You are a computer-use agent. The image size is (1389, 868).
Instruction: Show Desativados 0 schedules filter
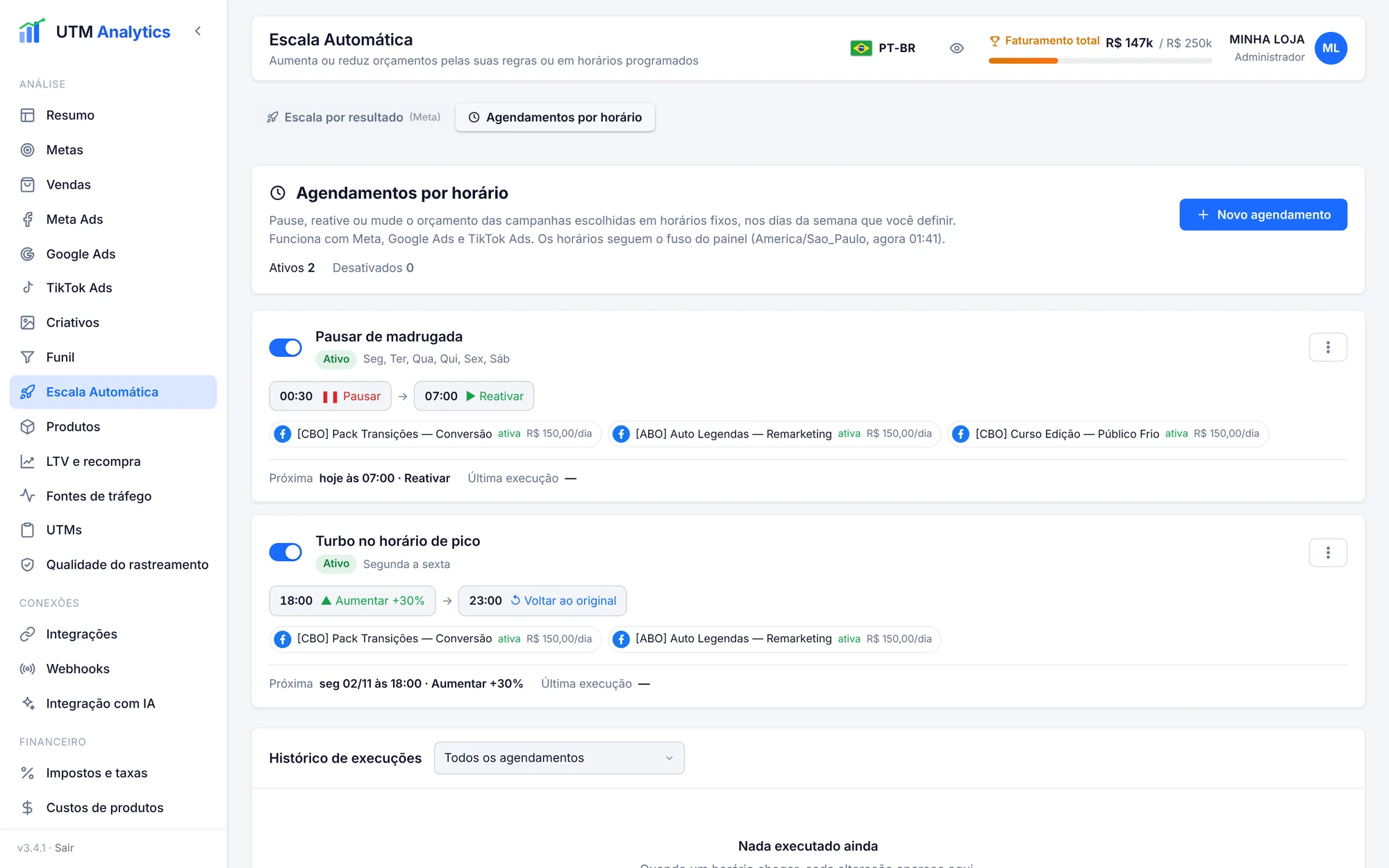pyautogui.click(x=373, y=268)
